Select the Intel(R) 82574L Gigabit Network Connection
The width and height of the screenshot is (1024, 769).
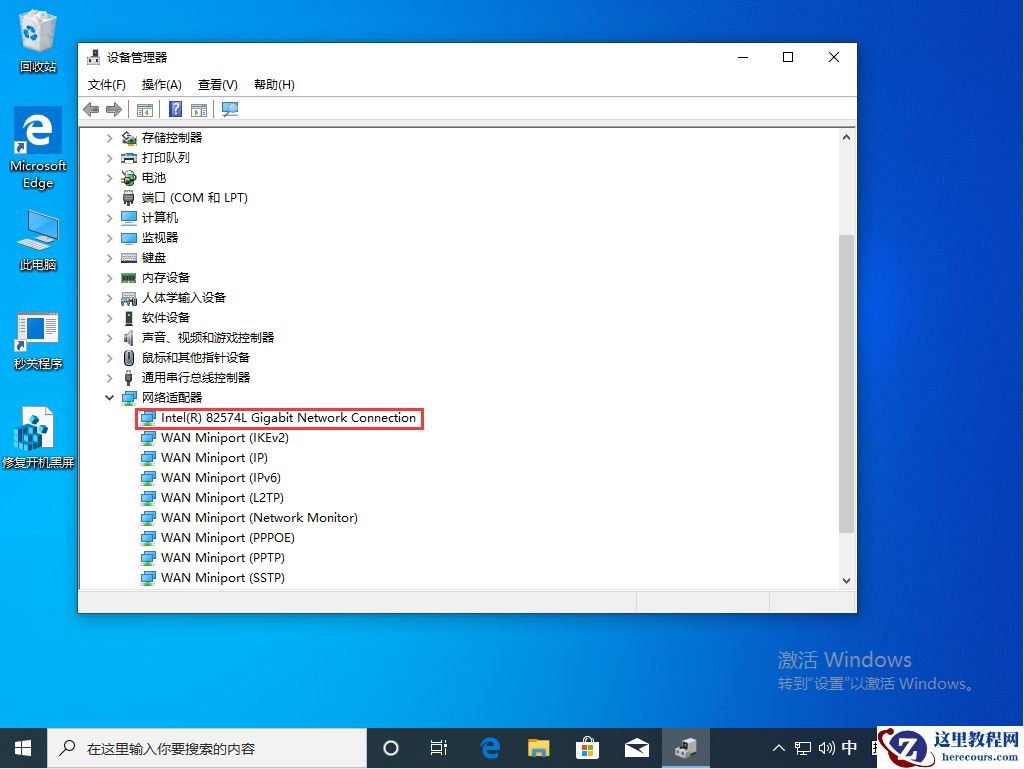pyautogui.click(x=280, y=418)
